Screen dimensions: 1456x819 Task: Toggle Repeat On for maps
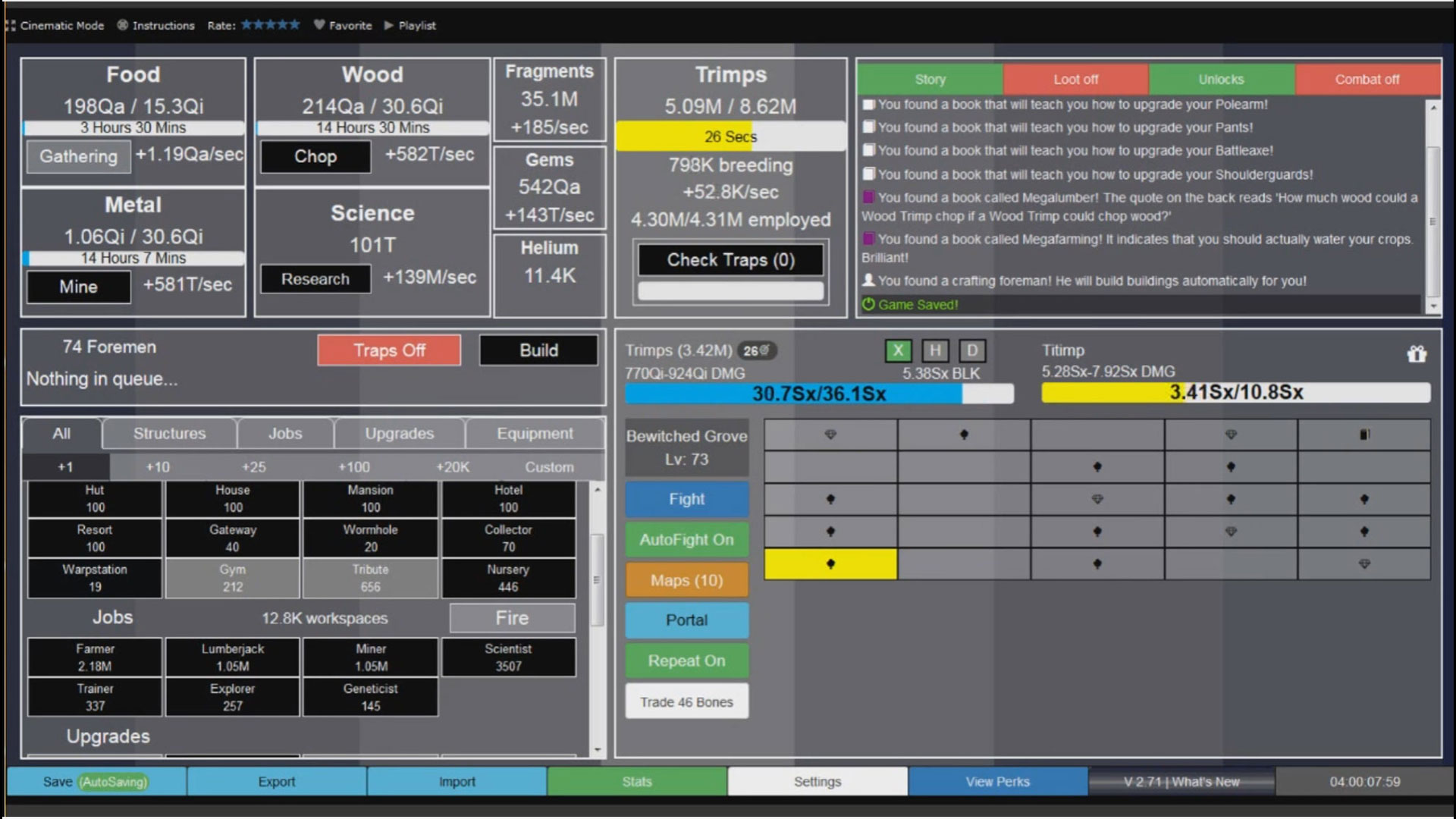tap(686, 661)
